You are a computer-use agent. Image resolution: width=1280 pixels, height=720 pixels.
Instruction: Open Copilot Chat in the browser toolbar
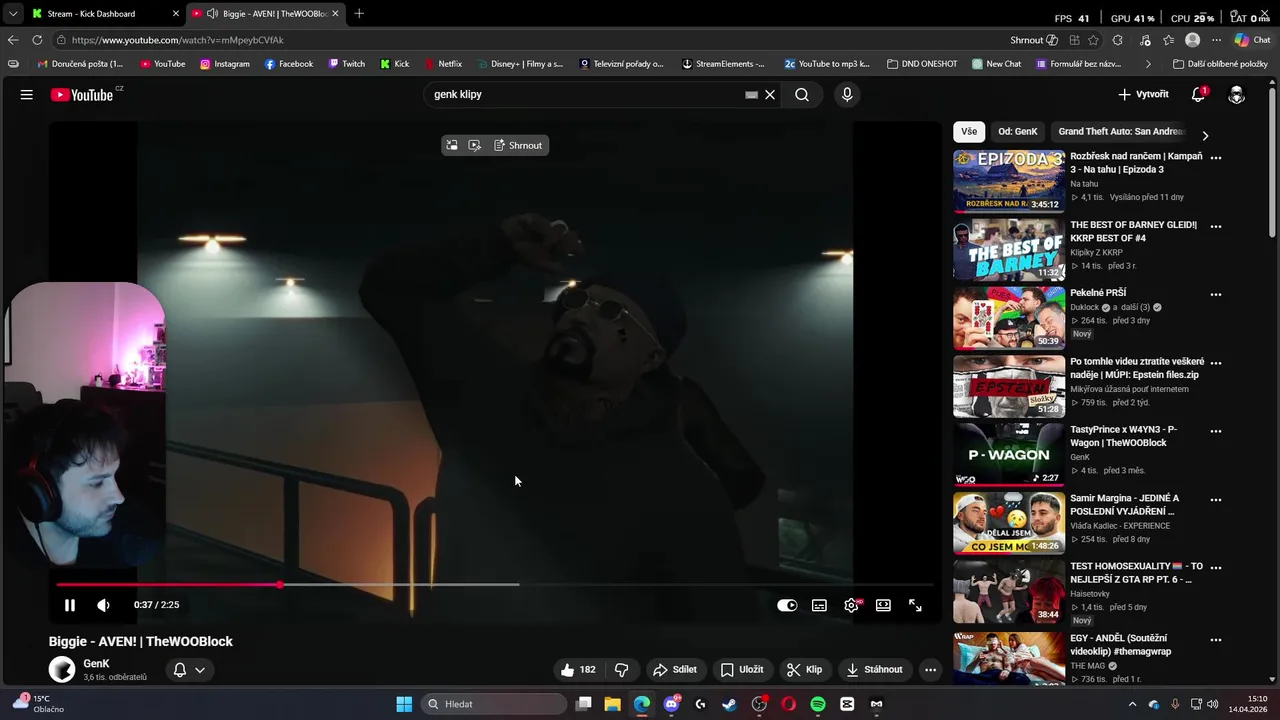click(x=1252, y=40)
